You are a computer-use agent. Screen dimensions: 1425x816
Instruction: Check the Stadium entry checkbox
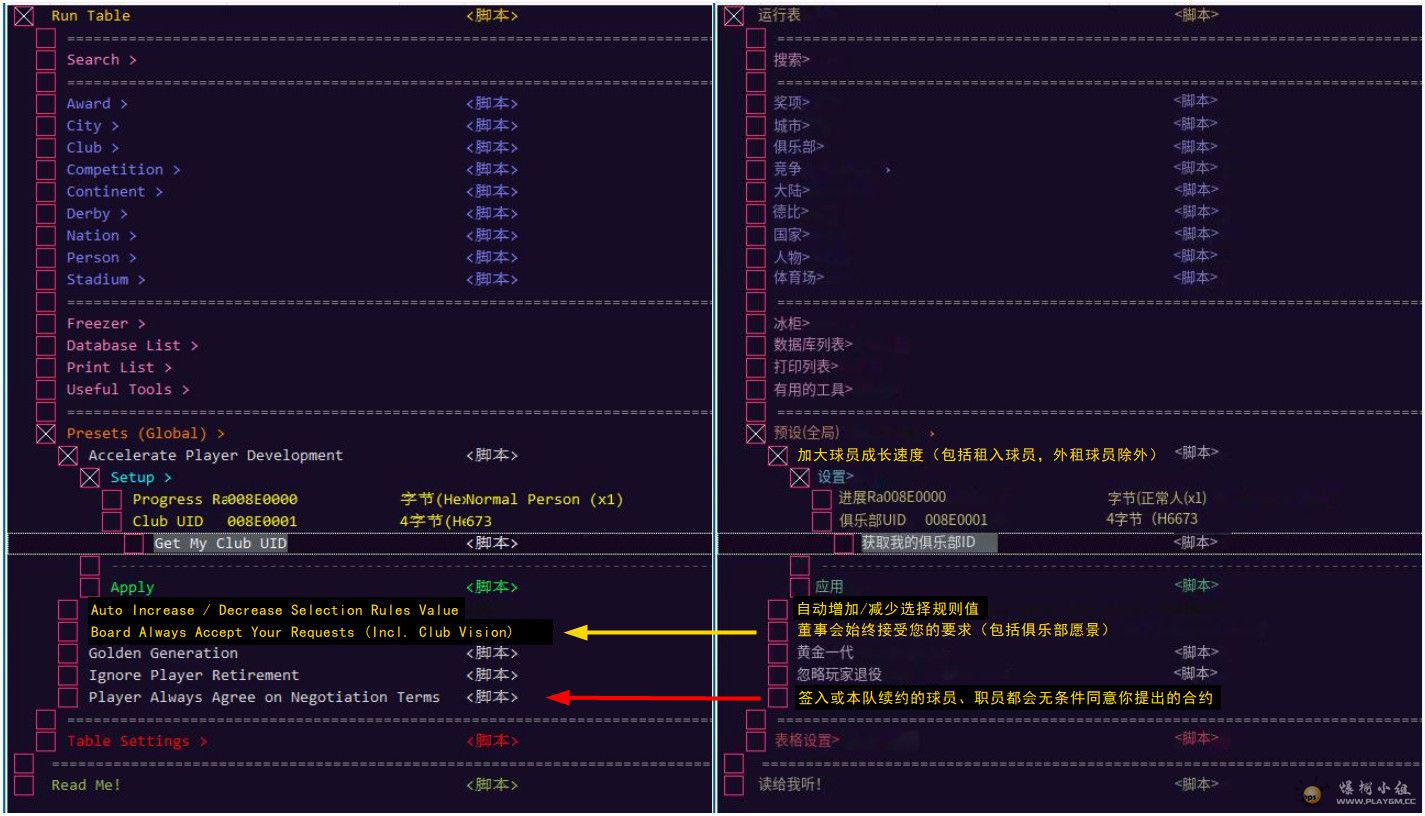46,280
